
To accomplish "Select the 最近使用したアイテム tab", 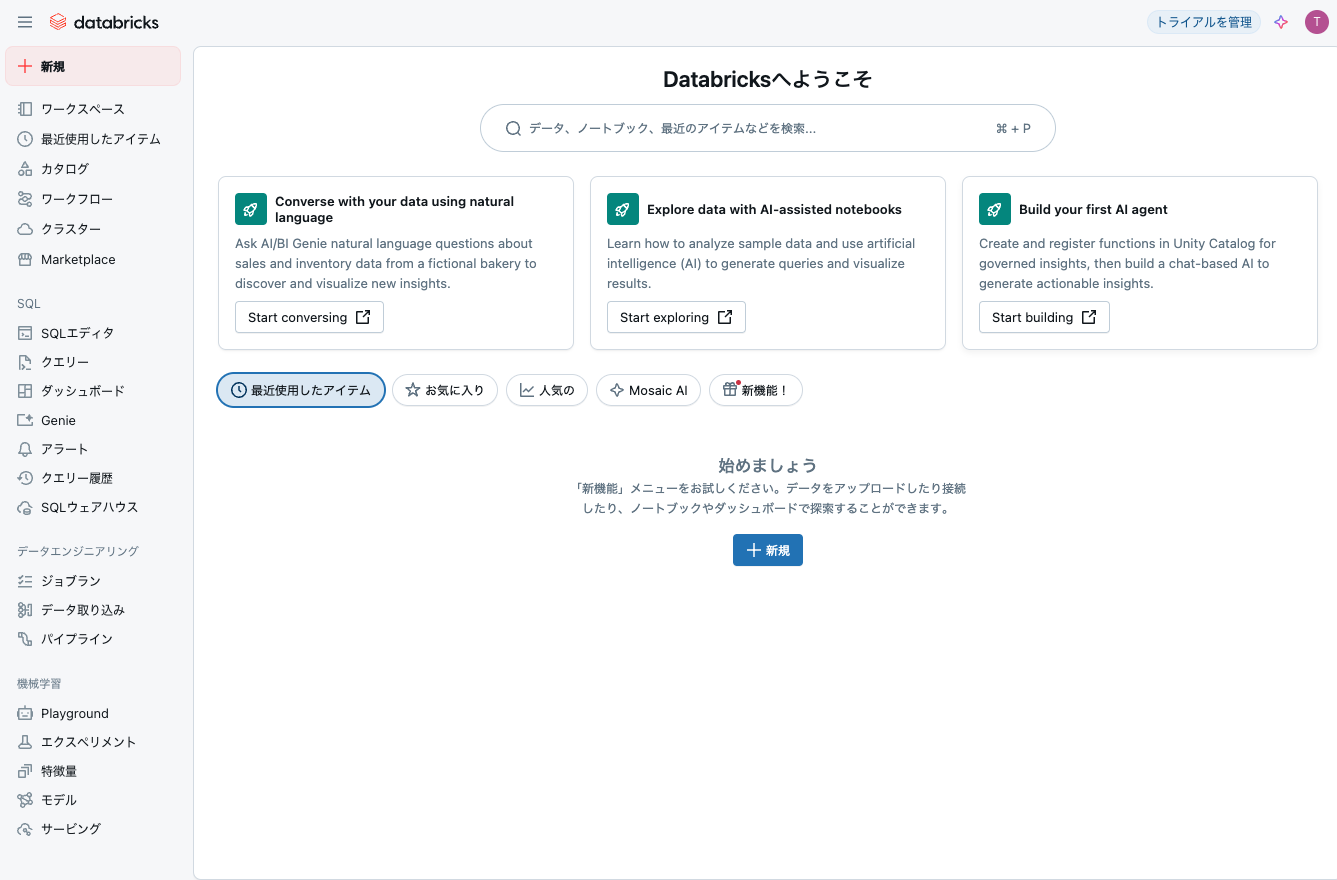I will click(x=301, y=390).
